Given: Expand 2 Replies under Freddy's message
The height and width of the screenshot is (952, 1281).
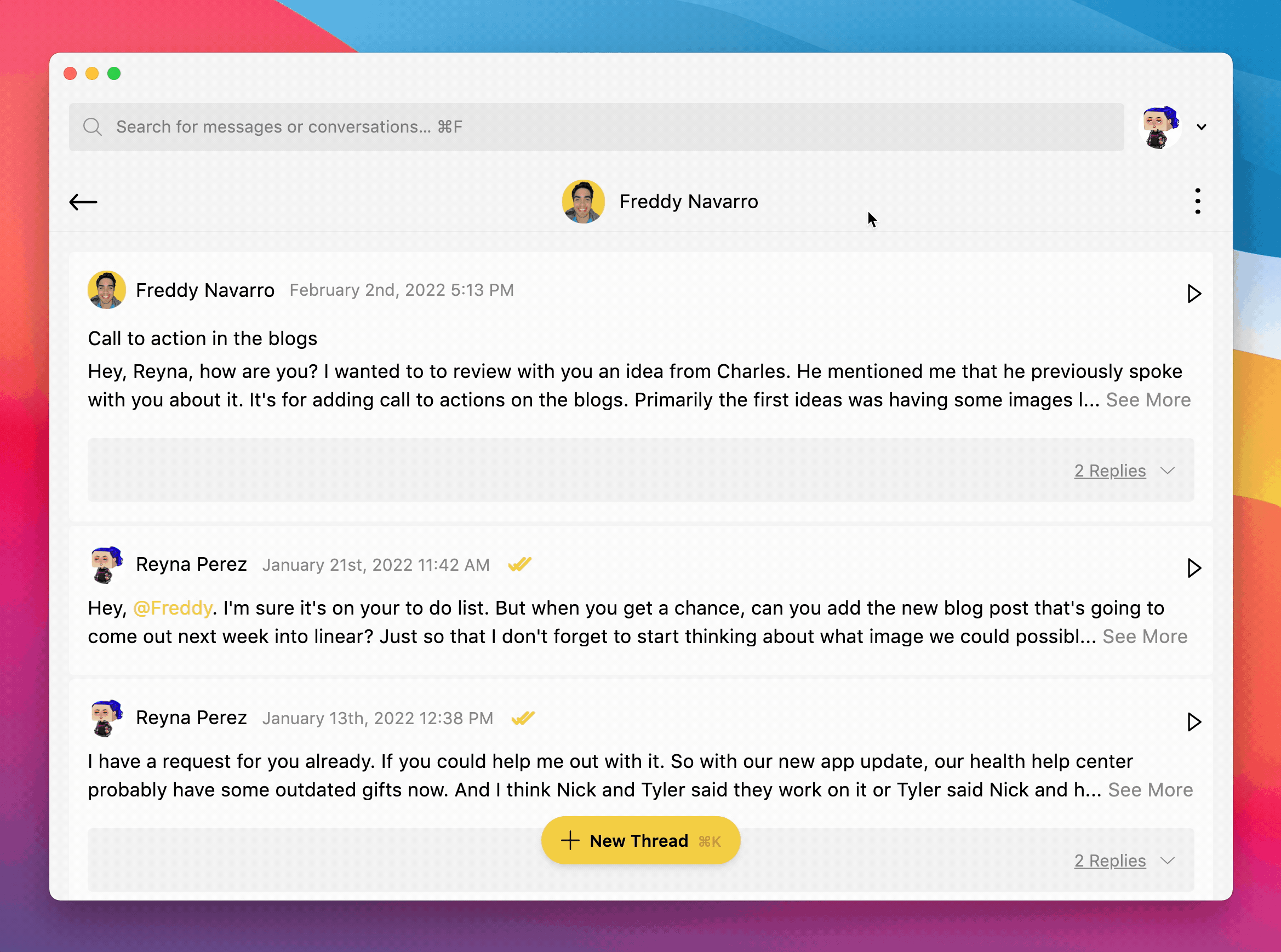Looking at the screenshot, I should tap(1110, 470).
